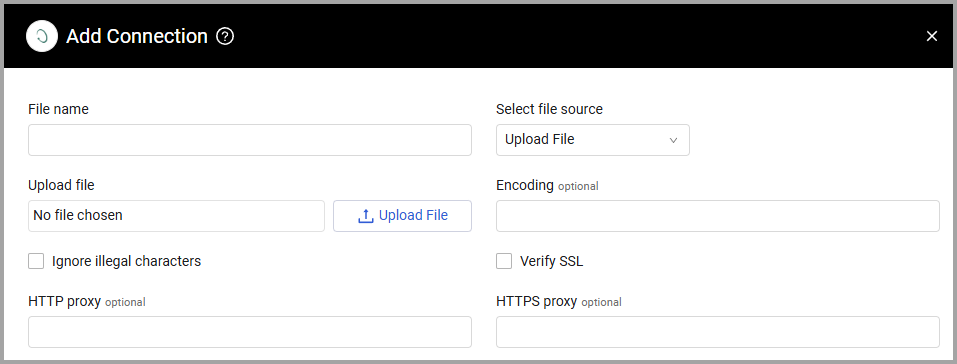Click the blue Upload File button
This screenshot has height=364, width=957.
click(x=402, y=216)
